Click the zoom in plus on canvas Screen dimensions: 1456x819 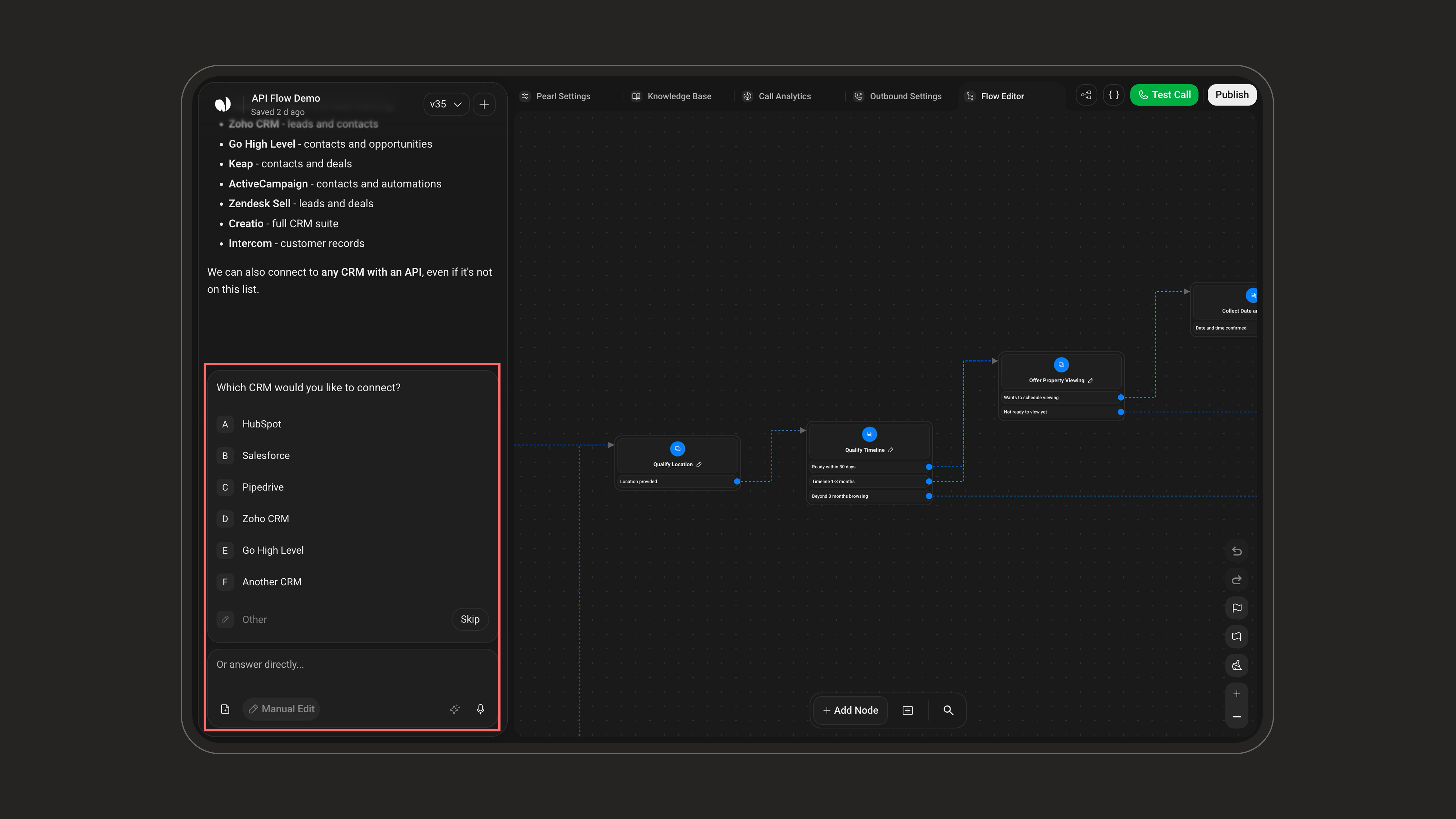pos(1237,694)
